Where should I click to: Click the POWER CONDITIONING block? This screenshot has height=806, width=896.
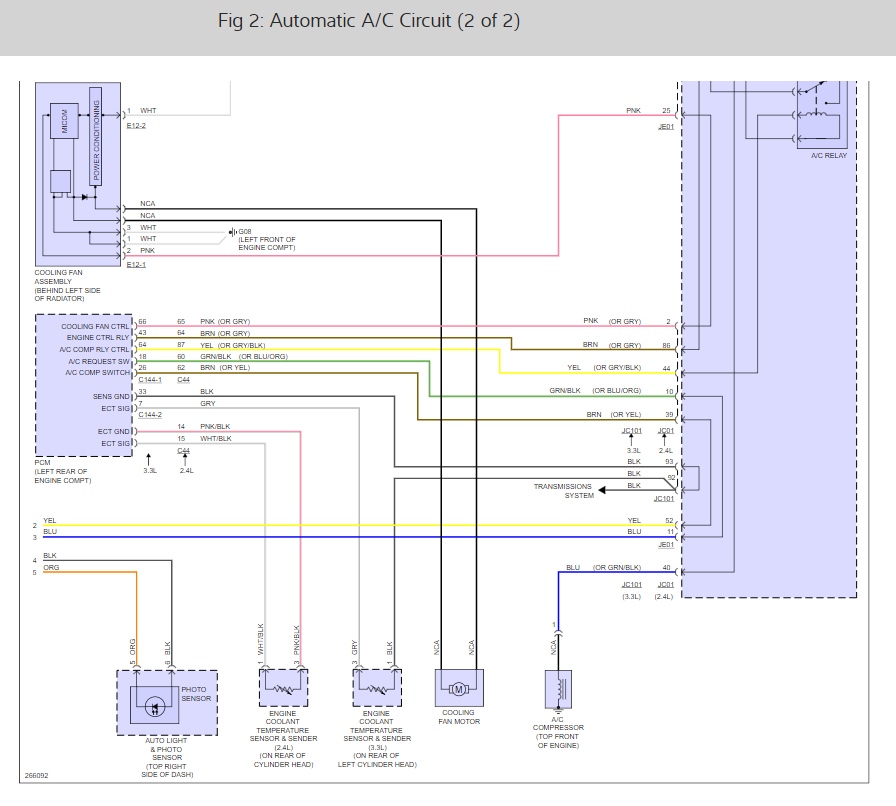(96, 137)
